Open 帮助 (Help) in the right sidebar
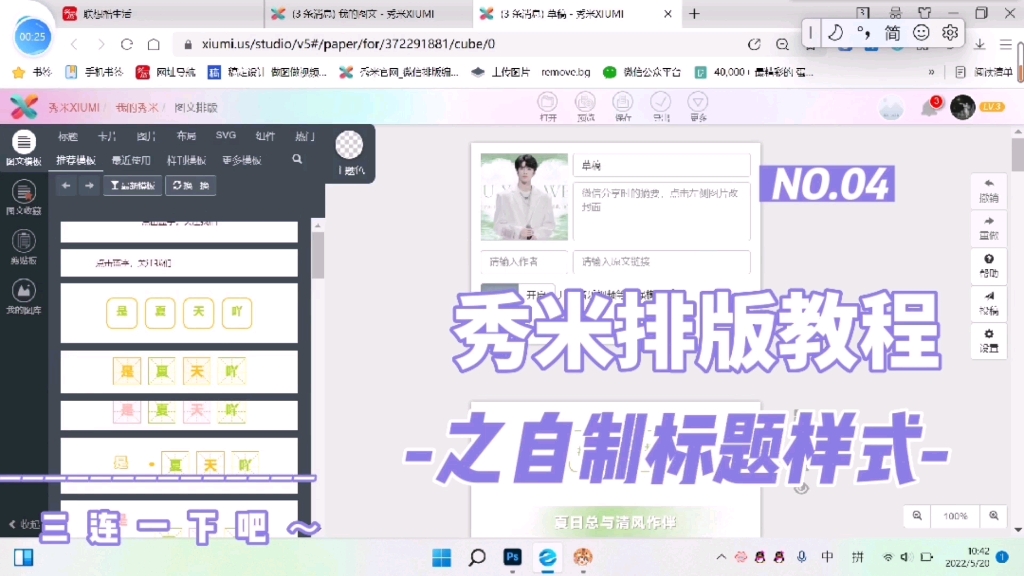This screenshot has height=576, width=1024. [x=987, y=265]
